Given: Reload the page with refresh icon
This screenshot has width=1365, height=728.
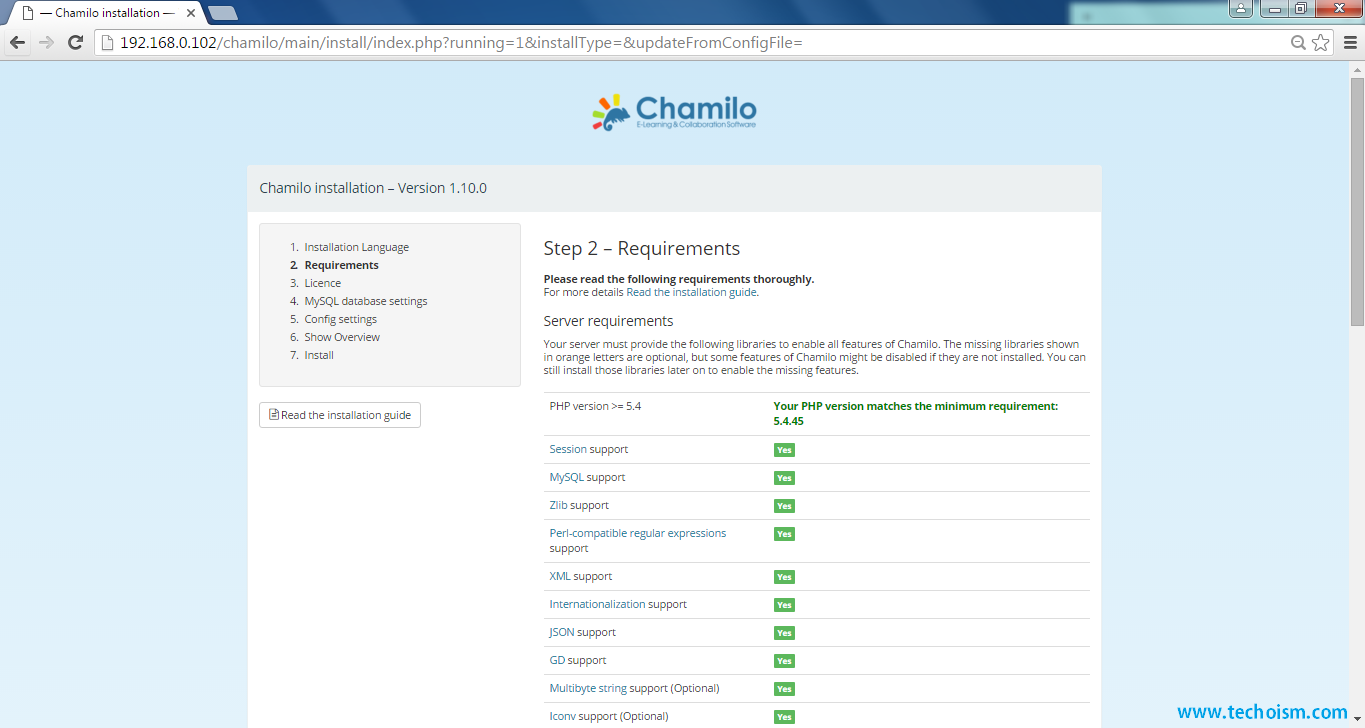Looking at the screenshot, I should pos(75,42).
